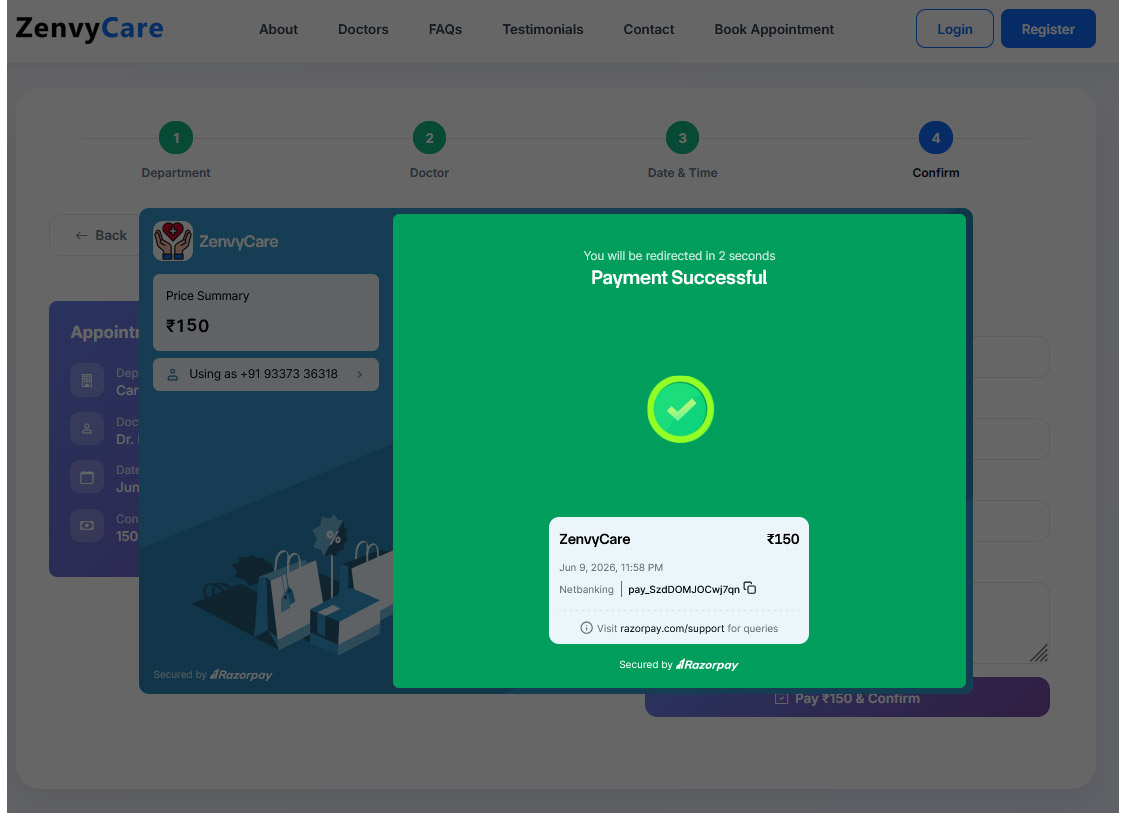Click the Department step label
This screenshot has width=1126, height=813.
coord(176,173)
